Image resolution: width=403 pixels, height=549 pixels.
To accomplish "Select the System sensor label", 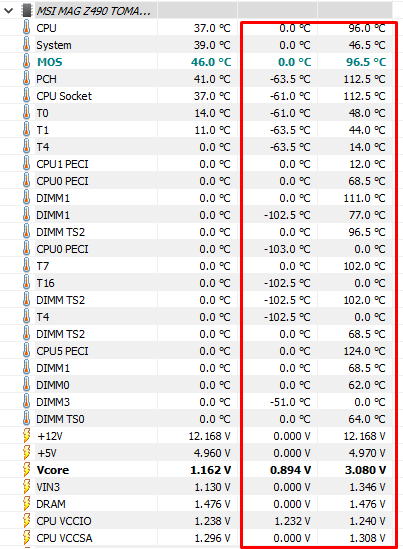I will 54,45.
